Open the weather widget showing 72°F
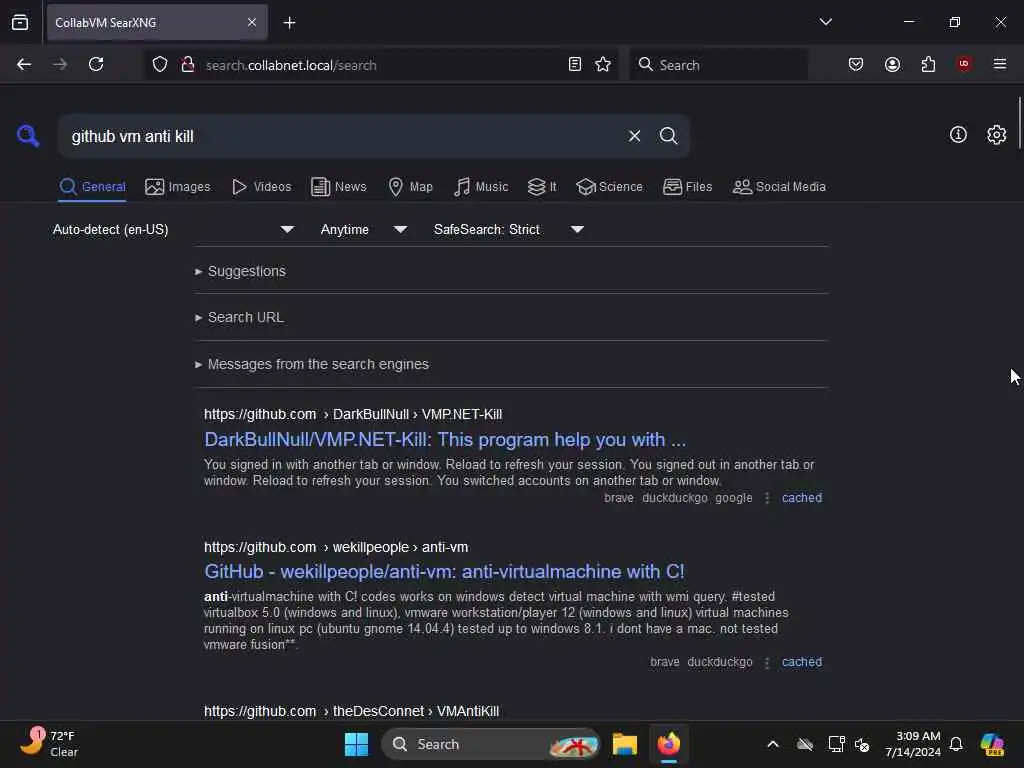The height and width of the screenshot is (768, 1024). coord(49,743)
